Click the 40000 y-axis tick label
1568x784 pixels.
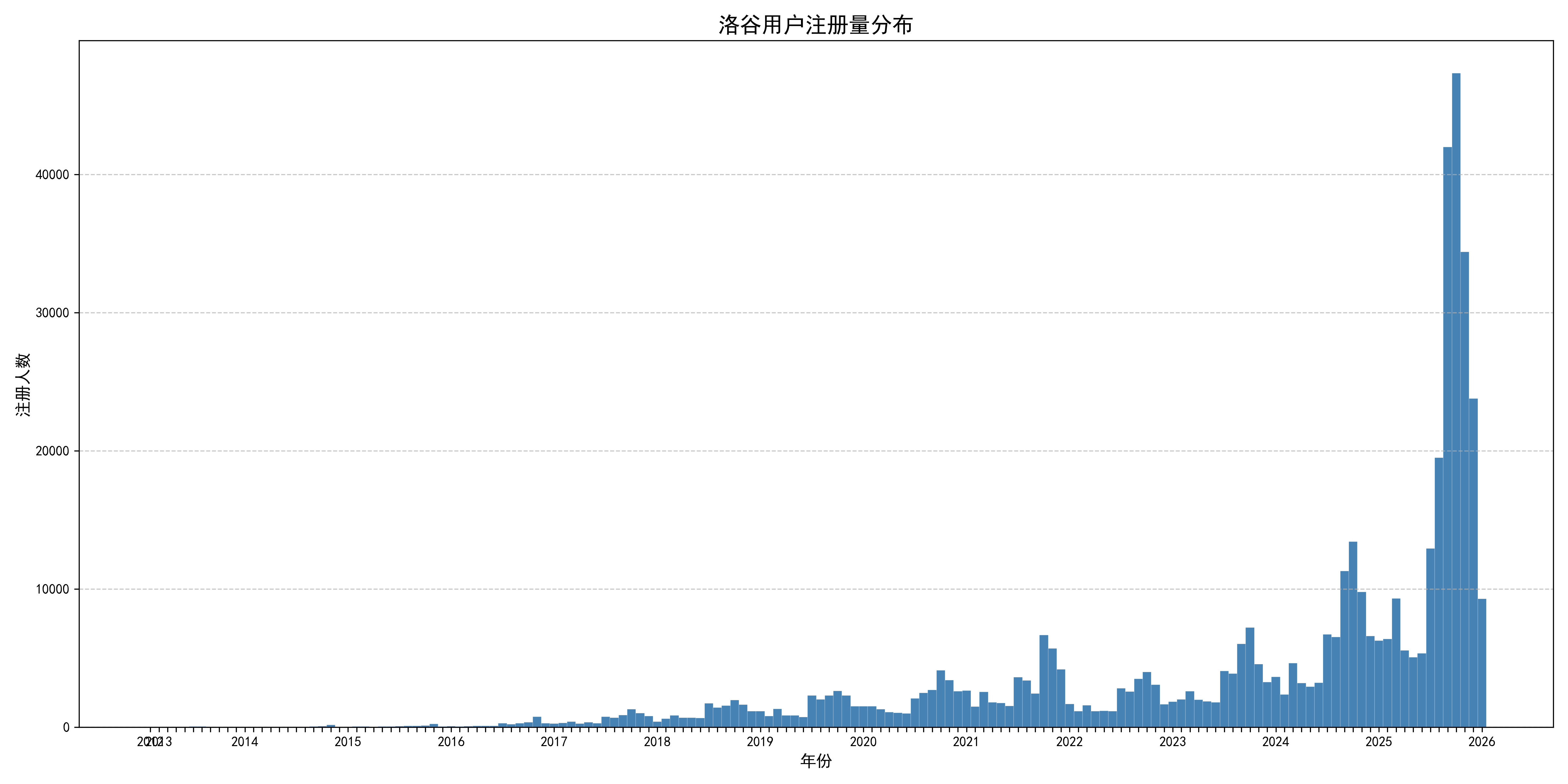[x=52, y=175]
